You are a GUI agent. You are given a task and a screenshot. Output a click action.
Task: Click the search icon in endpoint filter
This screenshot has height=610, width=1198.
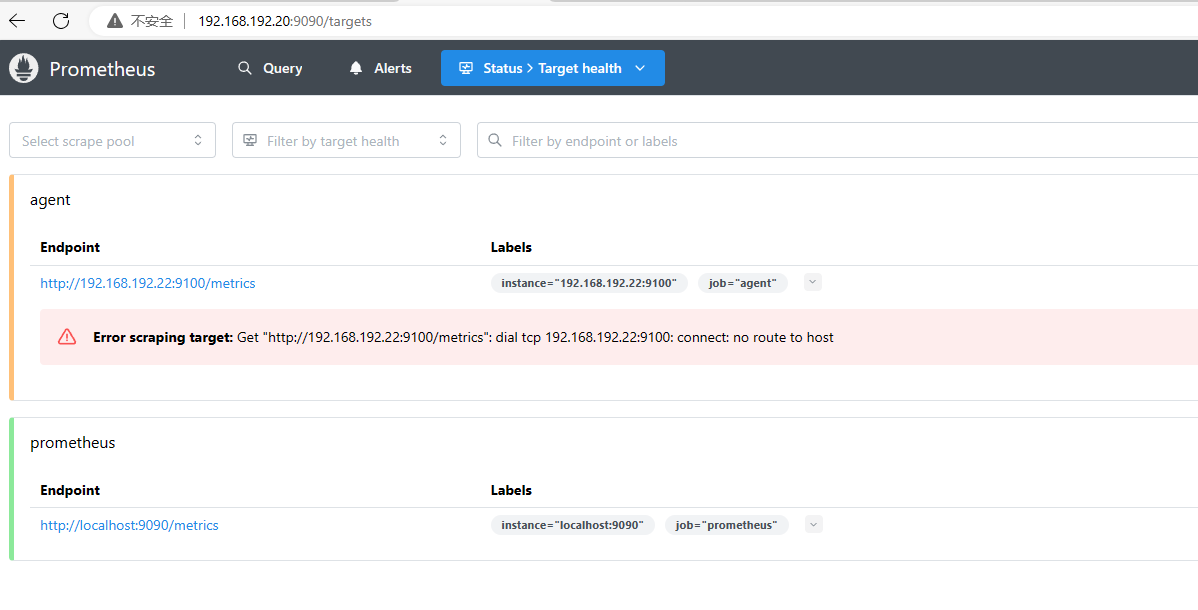[x=495, y=141]
